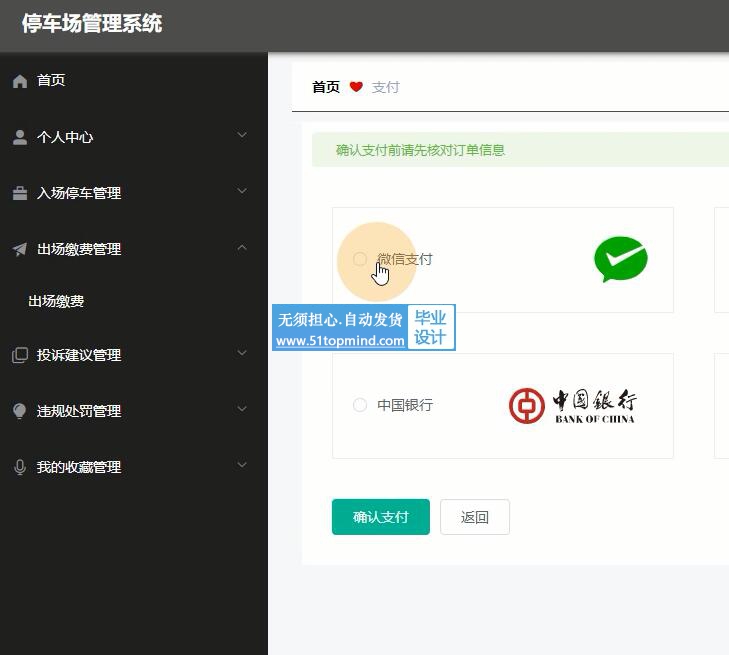Image resolution: width=729 pixels, height=655 pixels.
Task: Click the 中国银行 label text
Action: point(405,405)
